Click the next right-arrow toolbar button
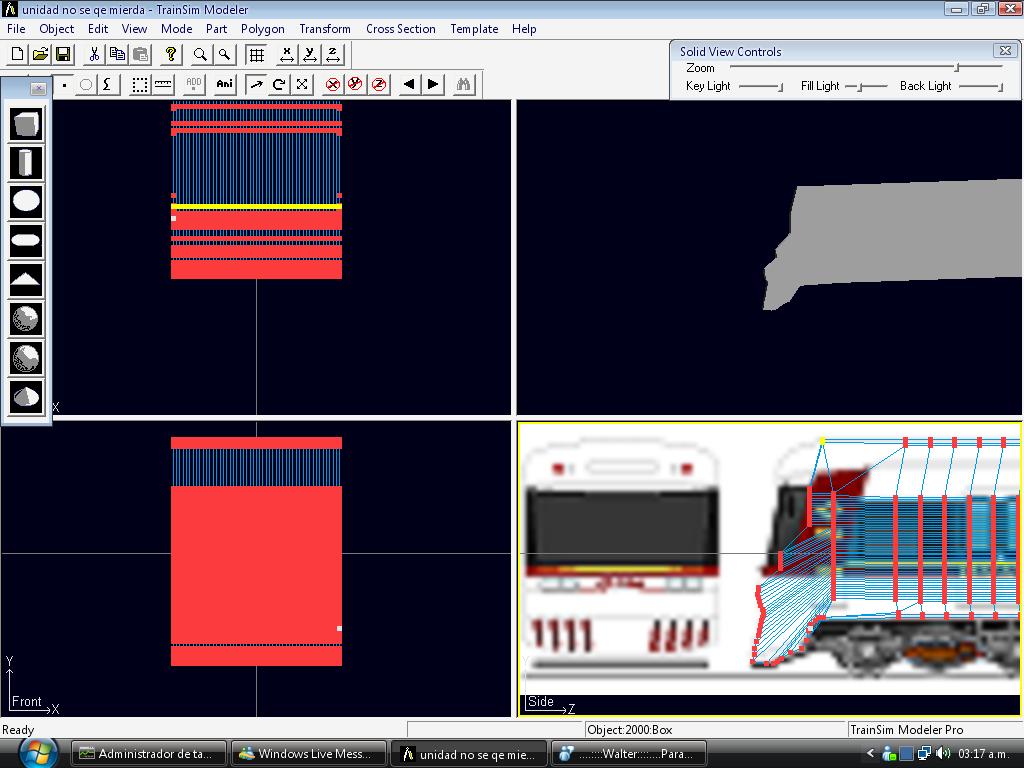The height and width of the screenshot is (768, 1024). pyautogui.click(x=433, y=84)
